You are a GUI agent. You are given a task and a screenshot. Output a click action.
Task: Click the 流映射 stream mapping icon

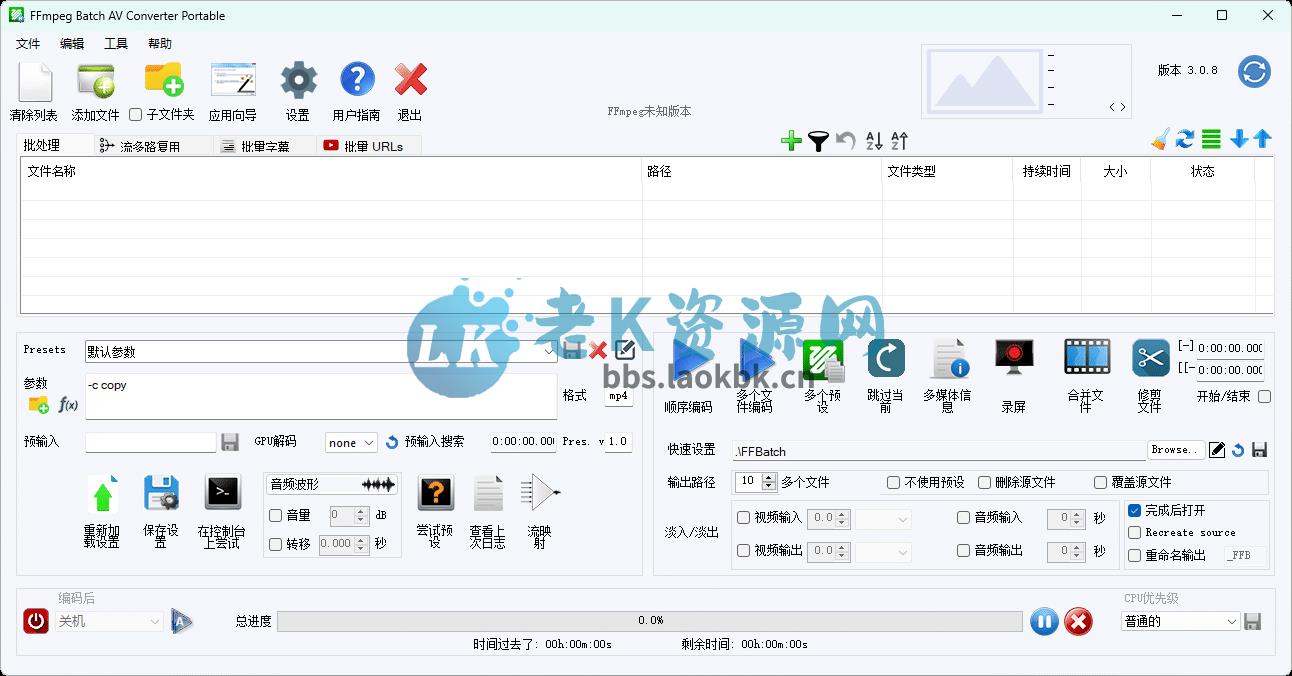click(x=540, y=493)
